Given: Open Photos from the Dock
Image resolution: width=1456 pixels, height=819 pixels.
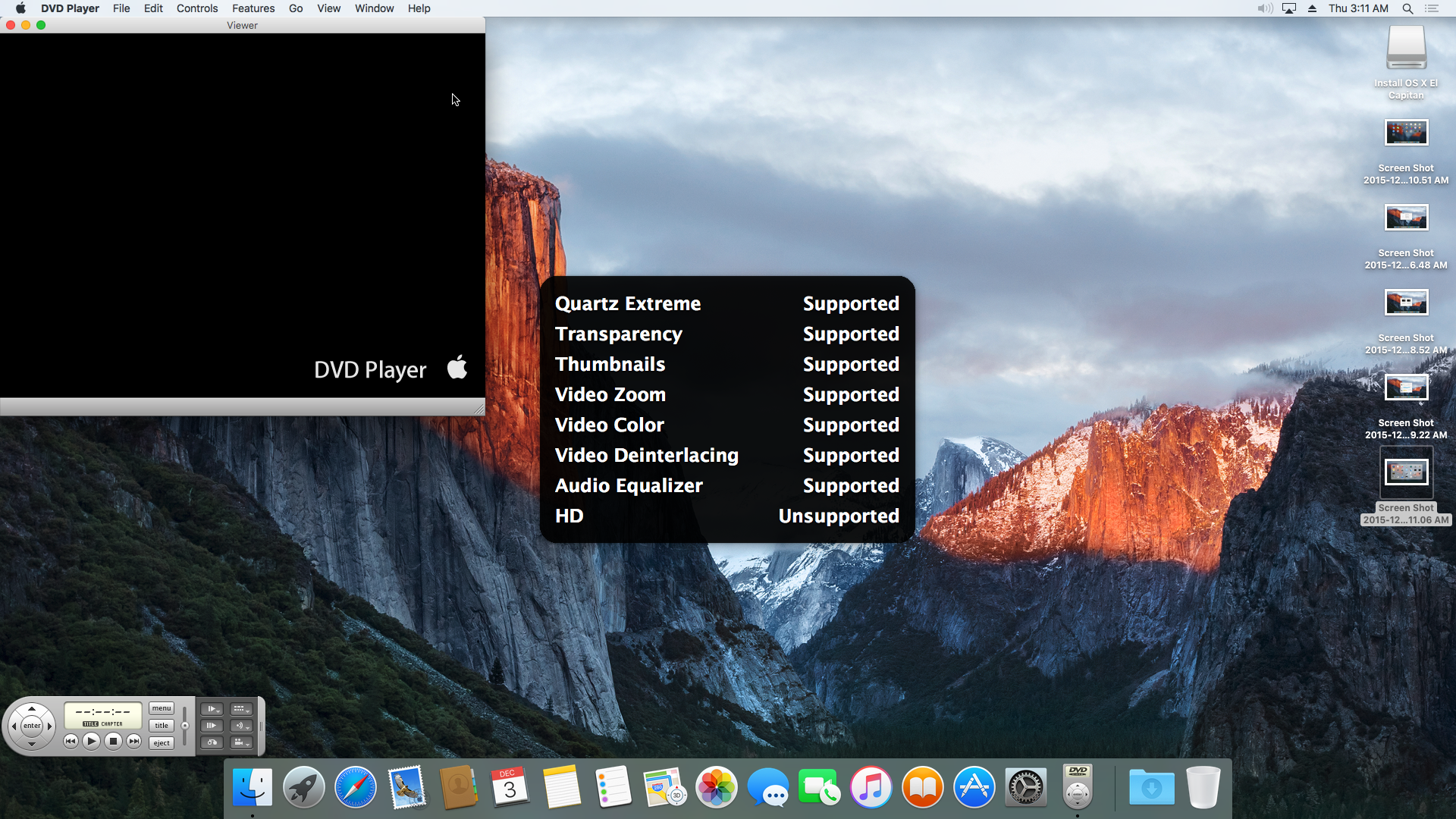Looking at the screenshot, I should pos(717,787).
